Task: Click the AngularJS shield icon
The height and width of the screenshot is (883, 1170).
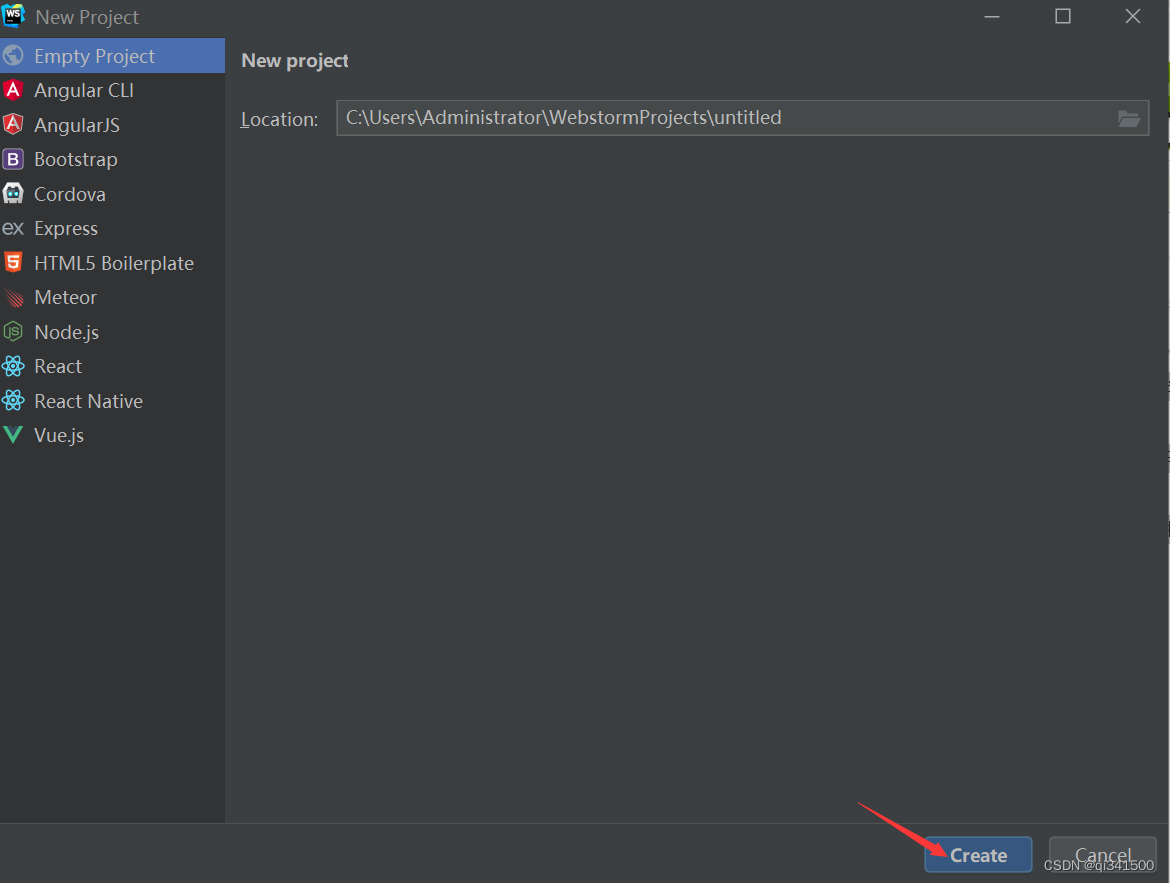Action: click(x=13, y=124)
